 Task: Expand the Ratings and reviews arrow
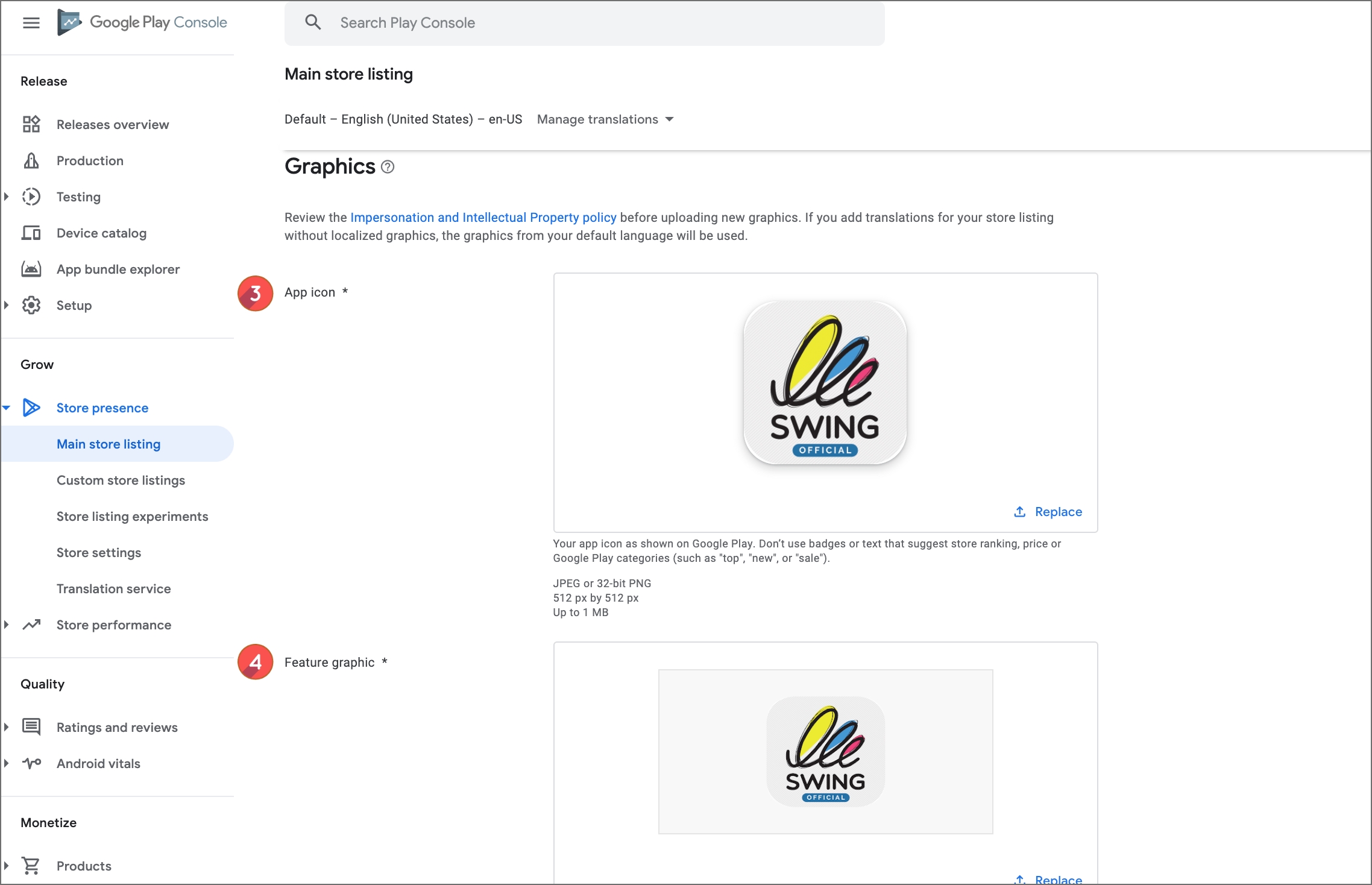7,727
